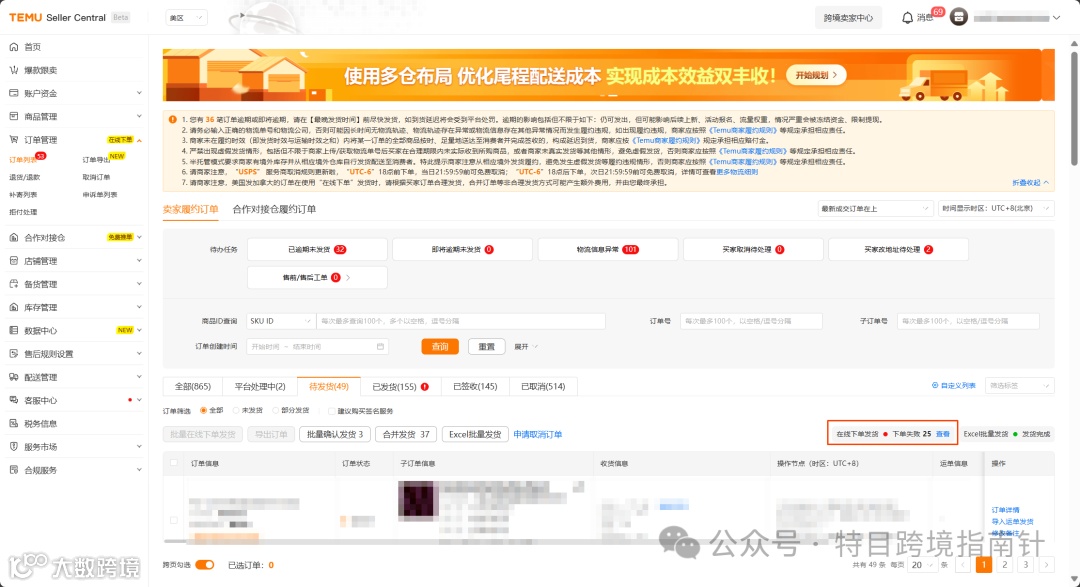Click the user account avatar icon

point(959,17)
